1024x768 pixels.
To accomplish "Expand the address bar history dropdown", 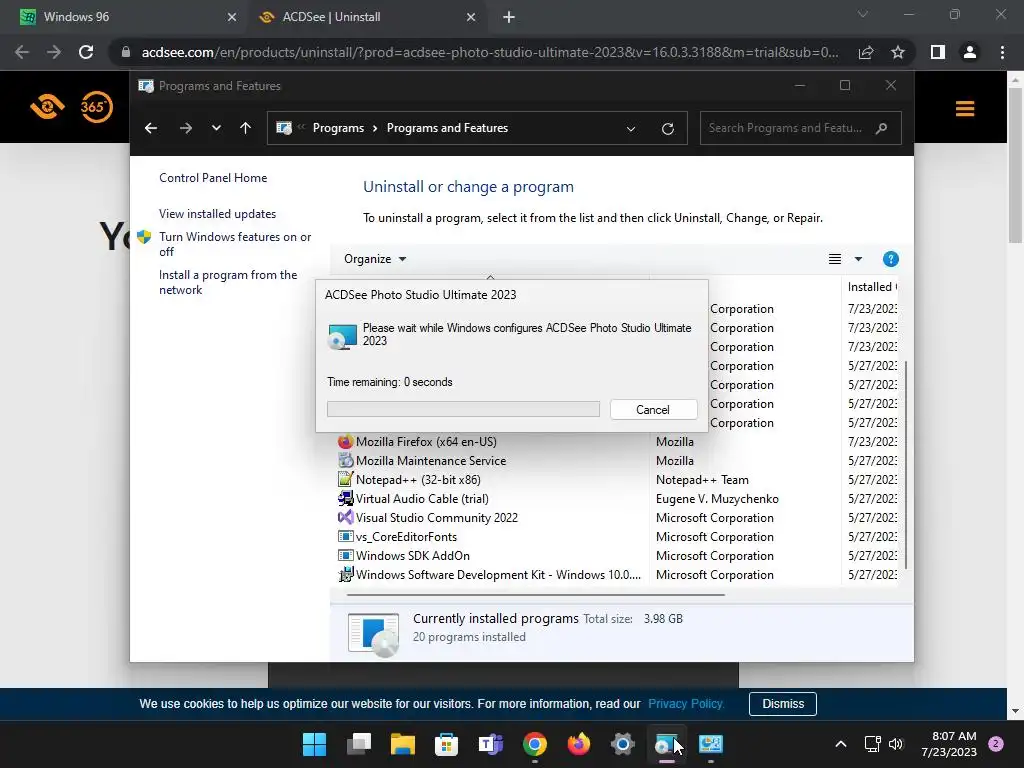I will click(631, 129).
